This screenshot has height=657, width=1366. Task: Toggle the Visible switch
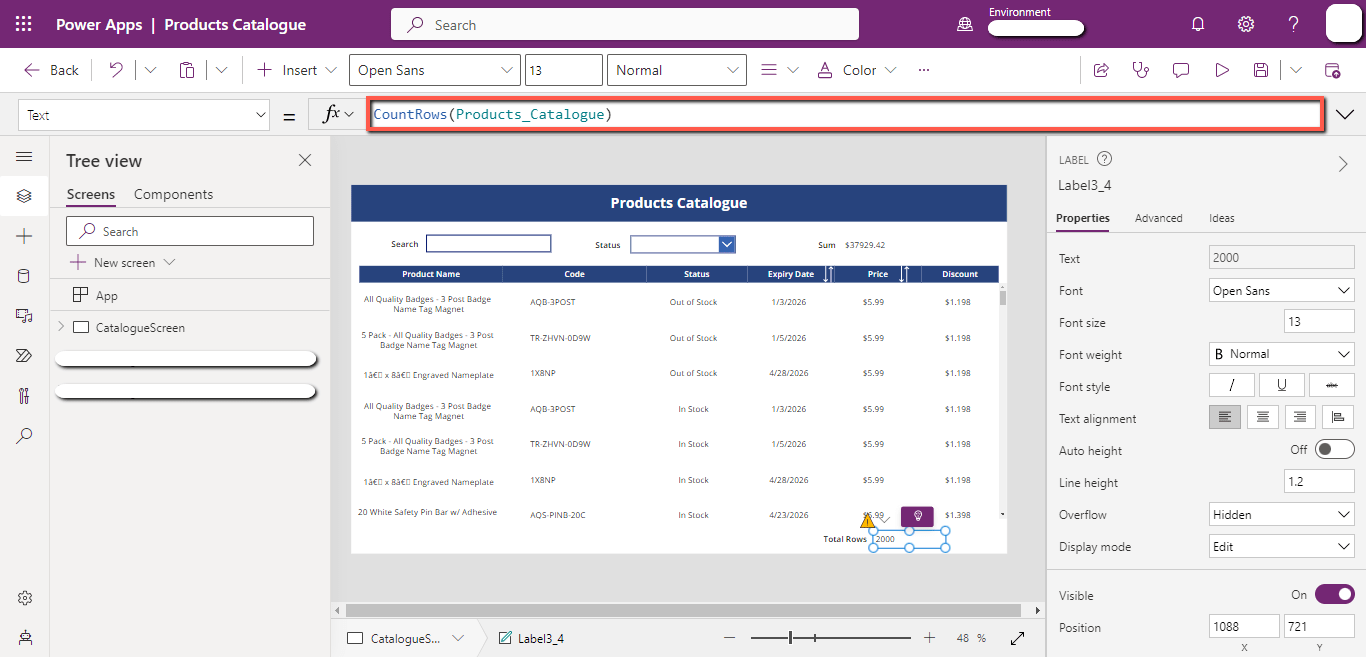(x=1334, y=594)
